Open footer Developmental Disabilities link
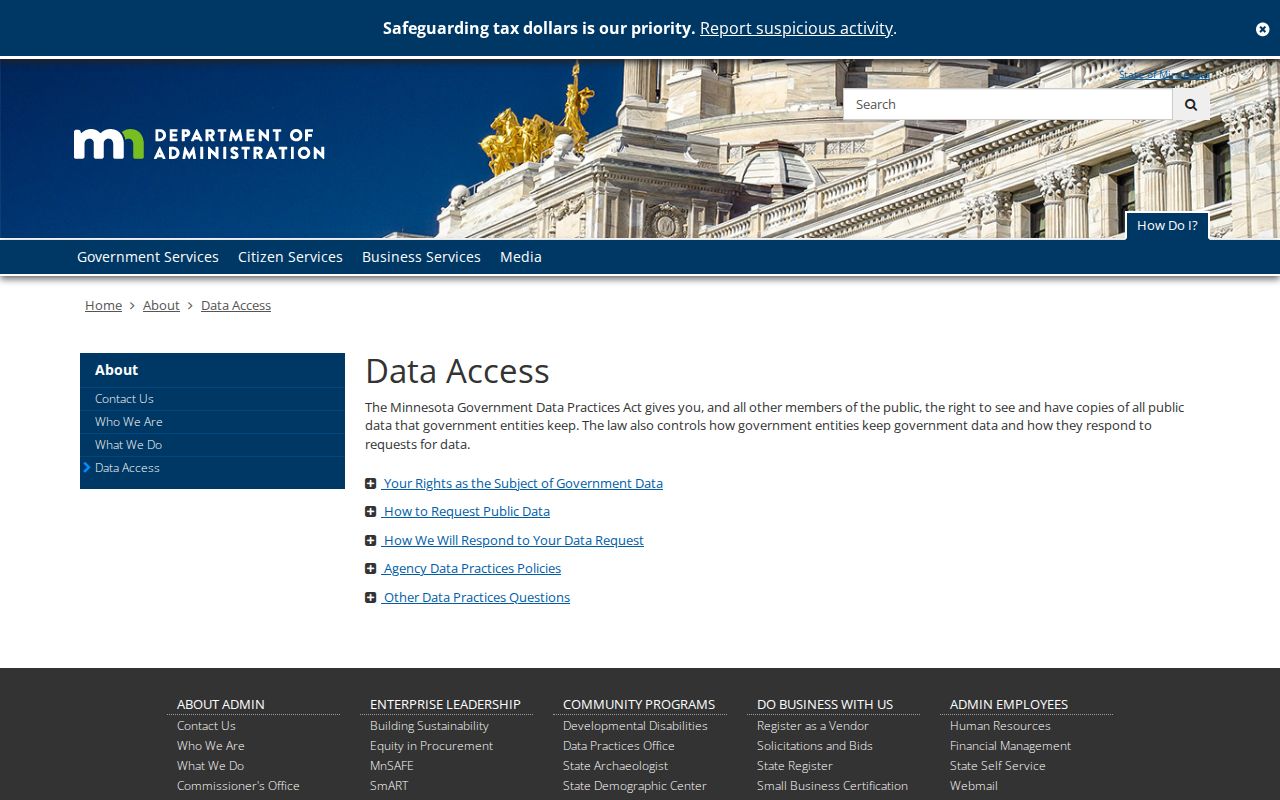 [x=635, y=726]
